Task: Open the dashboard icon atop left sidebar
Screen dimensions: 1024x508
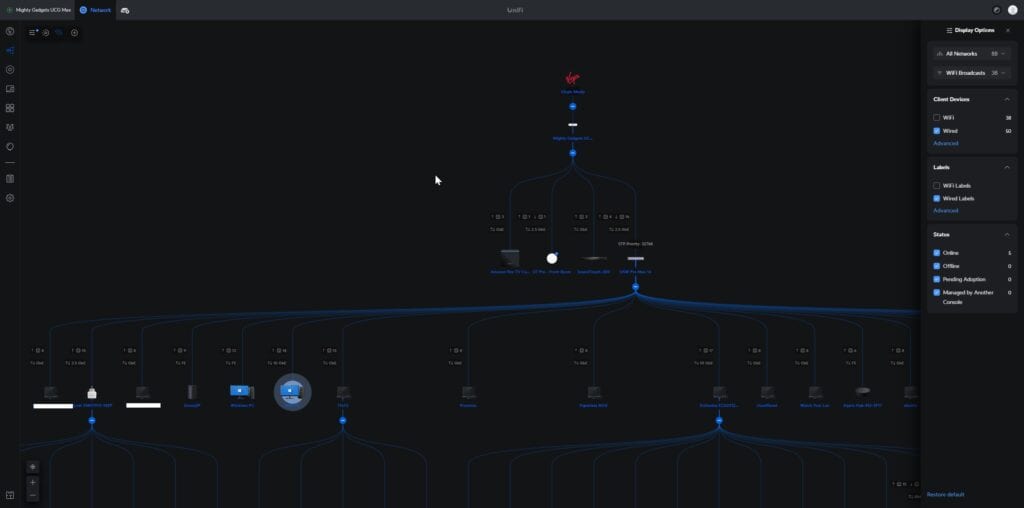Action: (10, 31)
